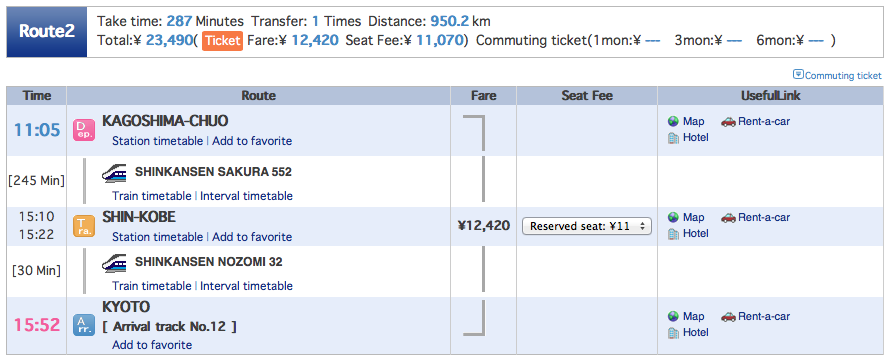The width and height of the screenshot is (890, 362).
Task: Add SHIN-KOBE station to favorite
Action: click(x=252, y=237)
